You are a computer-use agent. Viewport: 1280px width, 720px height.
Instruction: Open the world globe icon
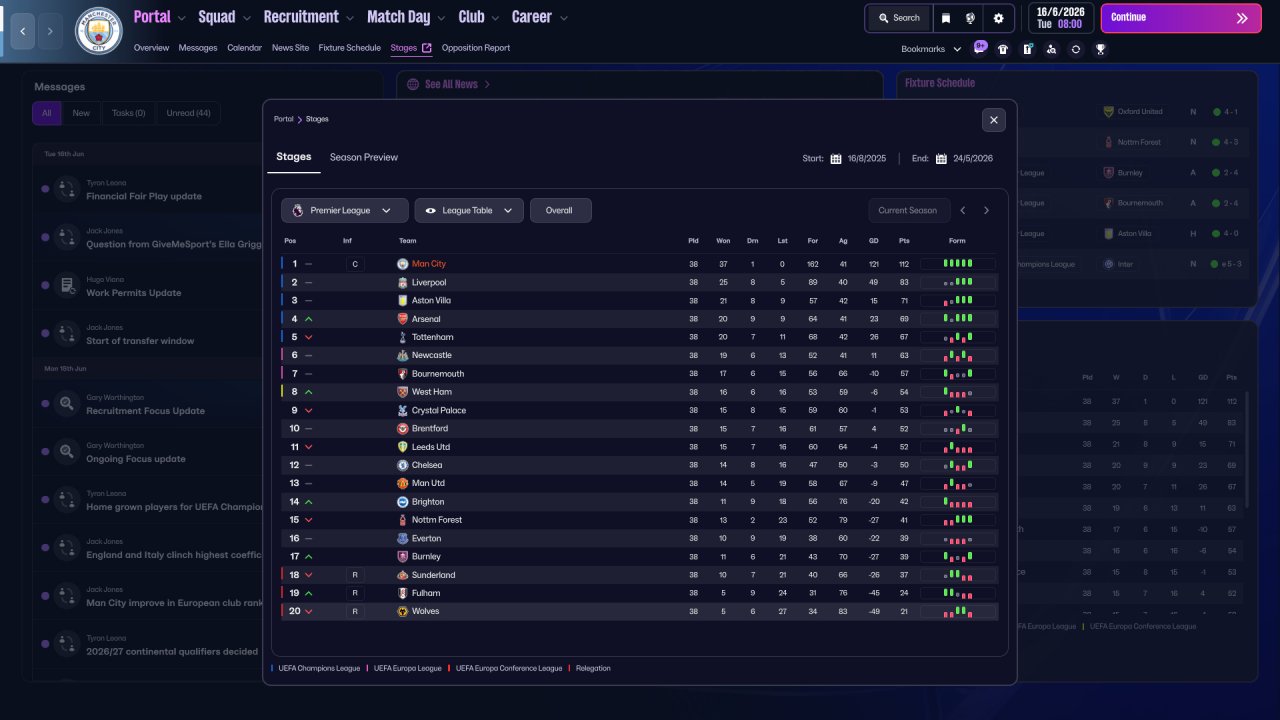point(970,18)
